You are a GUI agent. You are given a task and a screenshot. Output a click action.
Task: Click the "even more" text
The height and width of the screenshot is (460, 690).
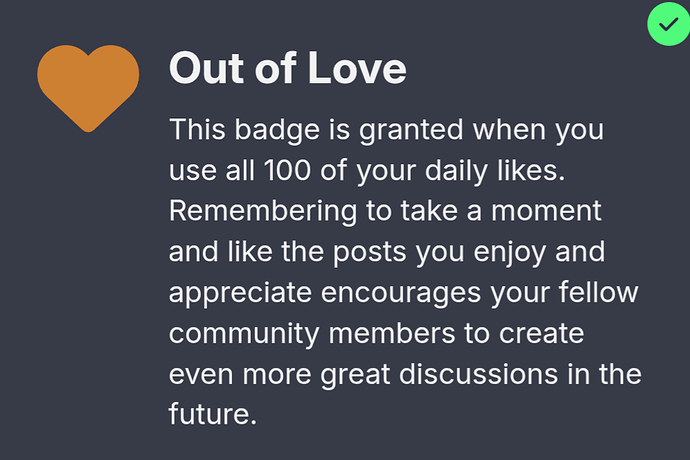[x=240, y=375]
